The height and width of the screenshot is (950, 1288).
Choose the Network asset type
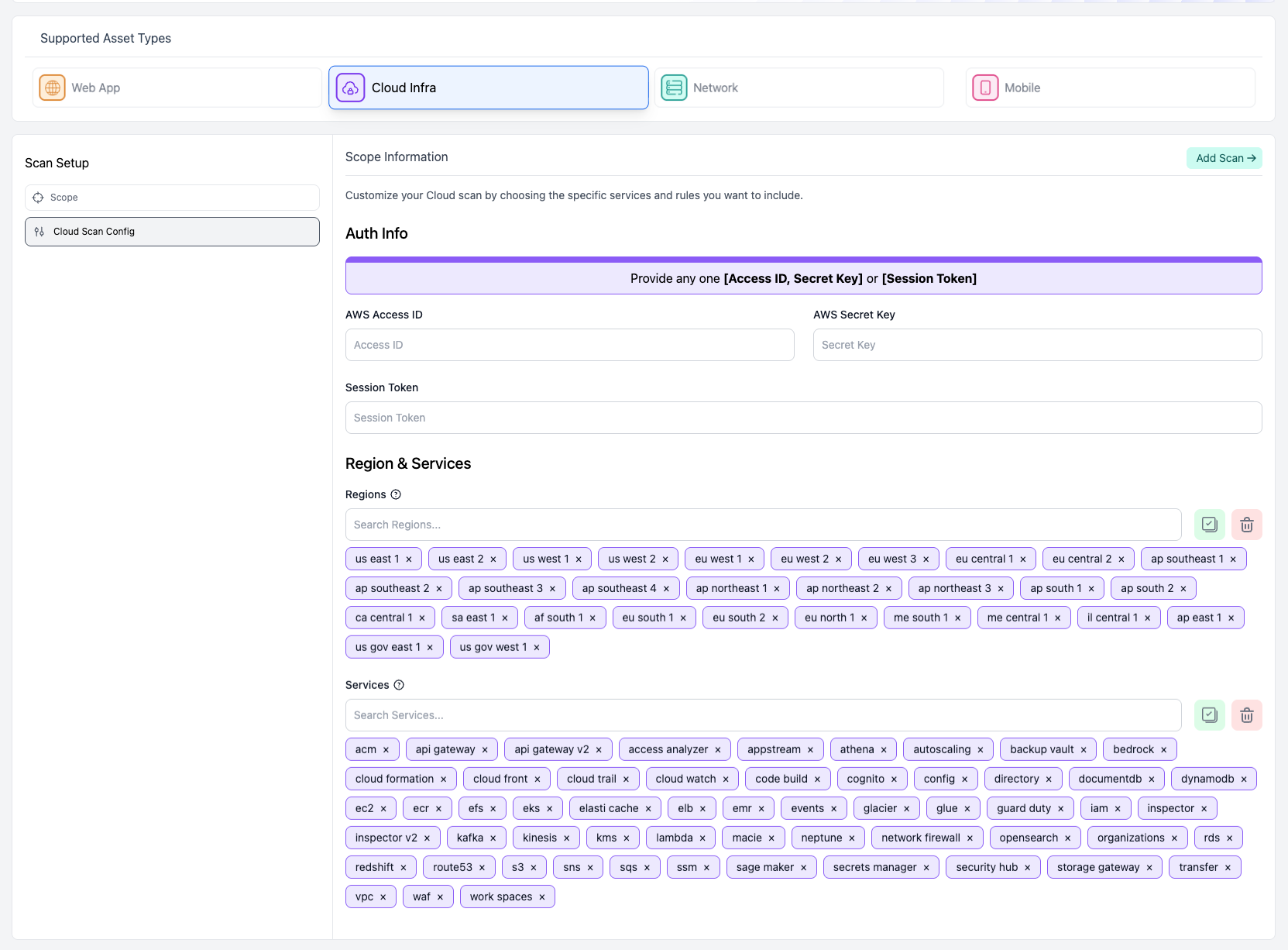[799, 88]
